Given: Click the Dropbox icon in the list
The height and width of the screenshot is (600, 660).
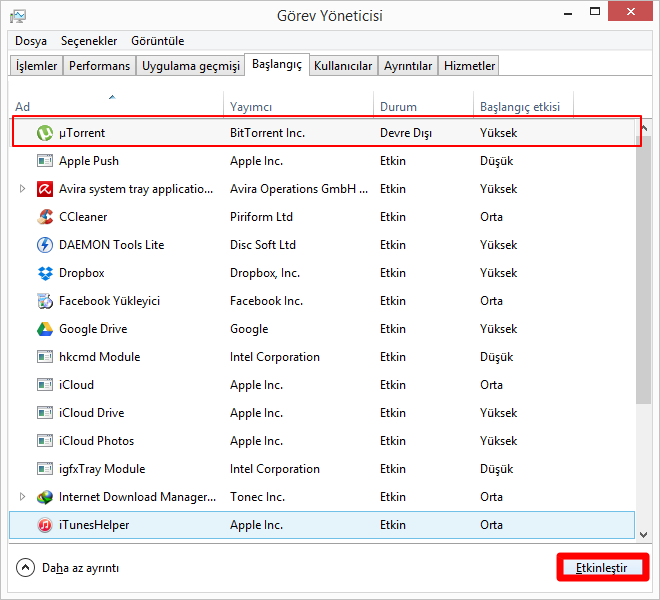Looking at the screenshot, I should click(x=45, y=273).
